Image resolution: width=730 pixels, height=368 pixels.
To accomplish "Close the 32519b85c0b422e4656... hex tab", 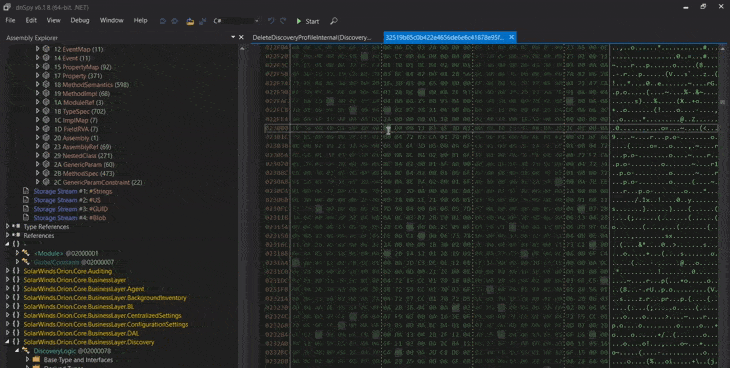I will tap(511, 37).
